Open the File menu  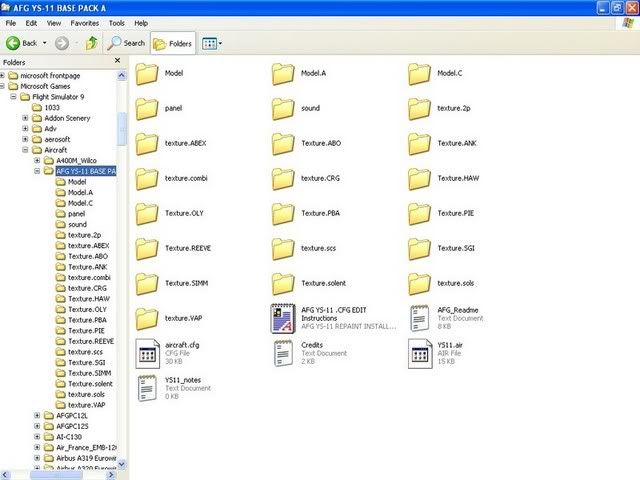coord(11,23)
